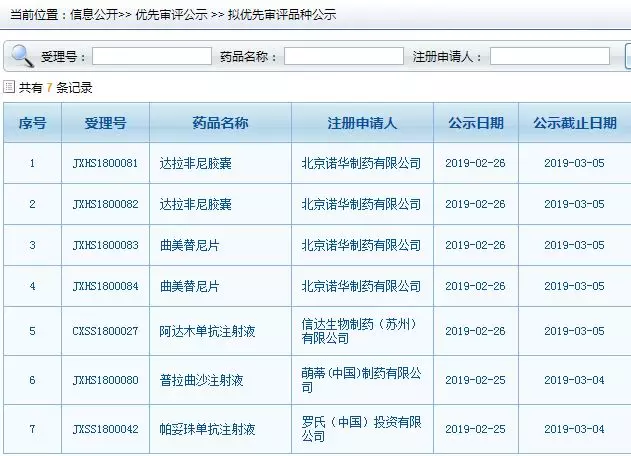Click 达拉非尼胶囊 in row 2
The image size is (631, 456).
tap(196, 204)
